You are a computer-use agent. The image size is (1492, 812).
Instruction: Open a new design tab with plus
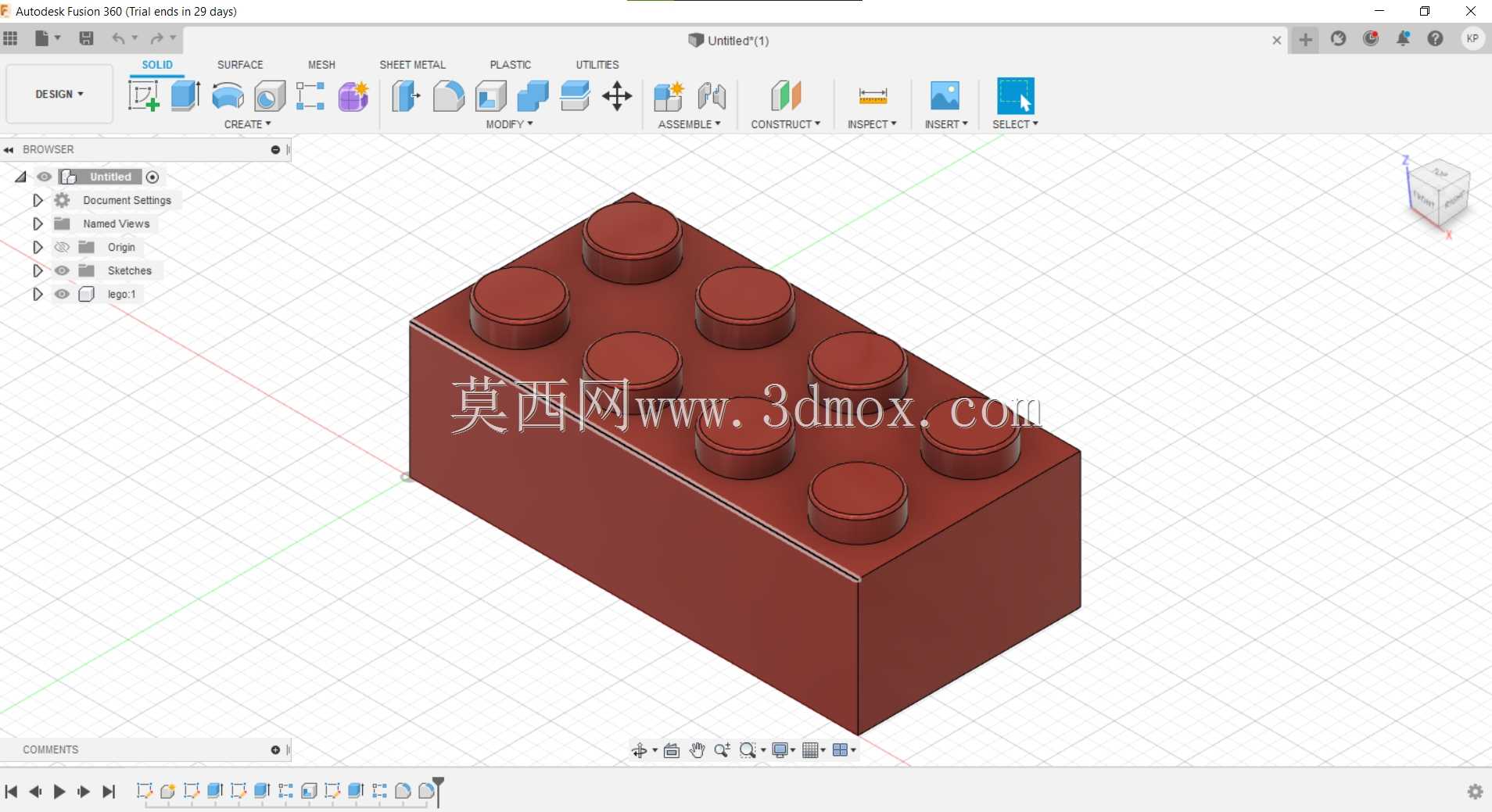pyautogui.click(x=1305, y=39)
